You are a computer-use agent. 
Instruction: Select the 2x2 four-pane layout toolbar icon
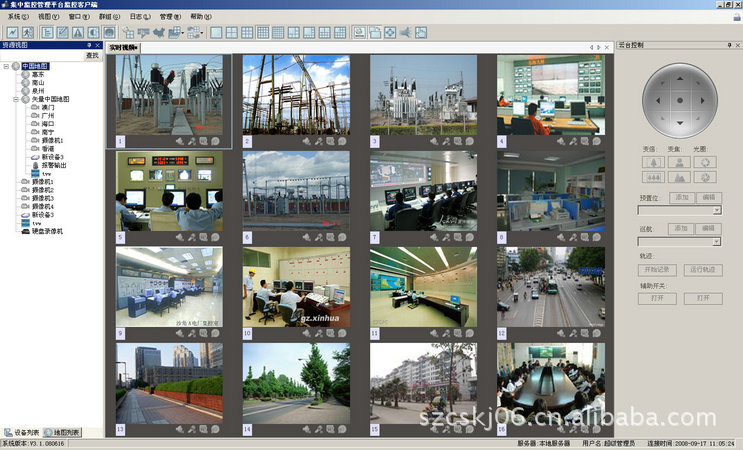(231, 32)
